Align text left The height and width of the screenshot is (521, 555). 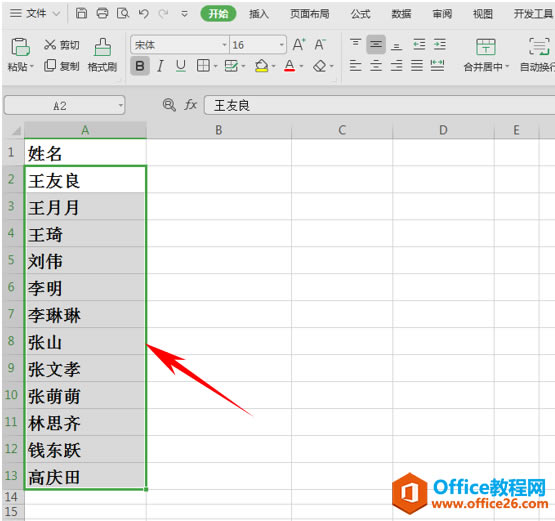[x=355, y=66]
